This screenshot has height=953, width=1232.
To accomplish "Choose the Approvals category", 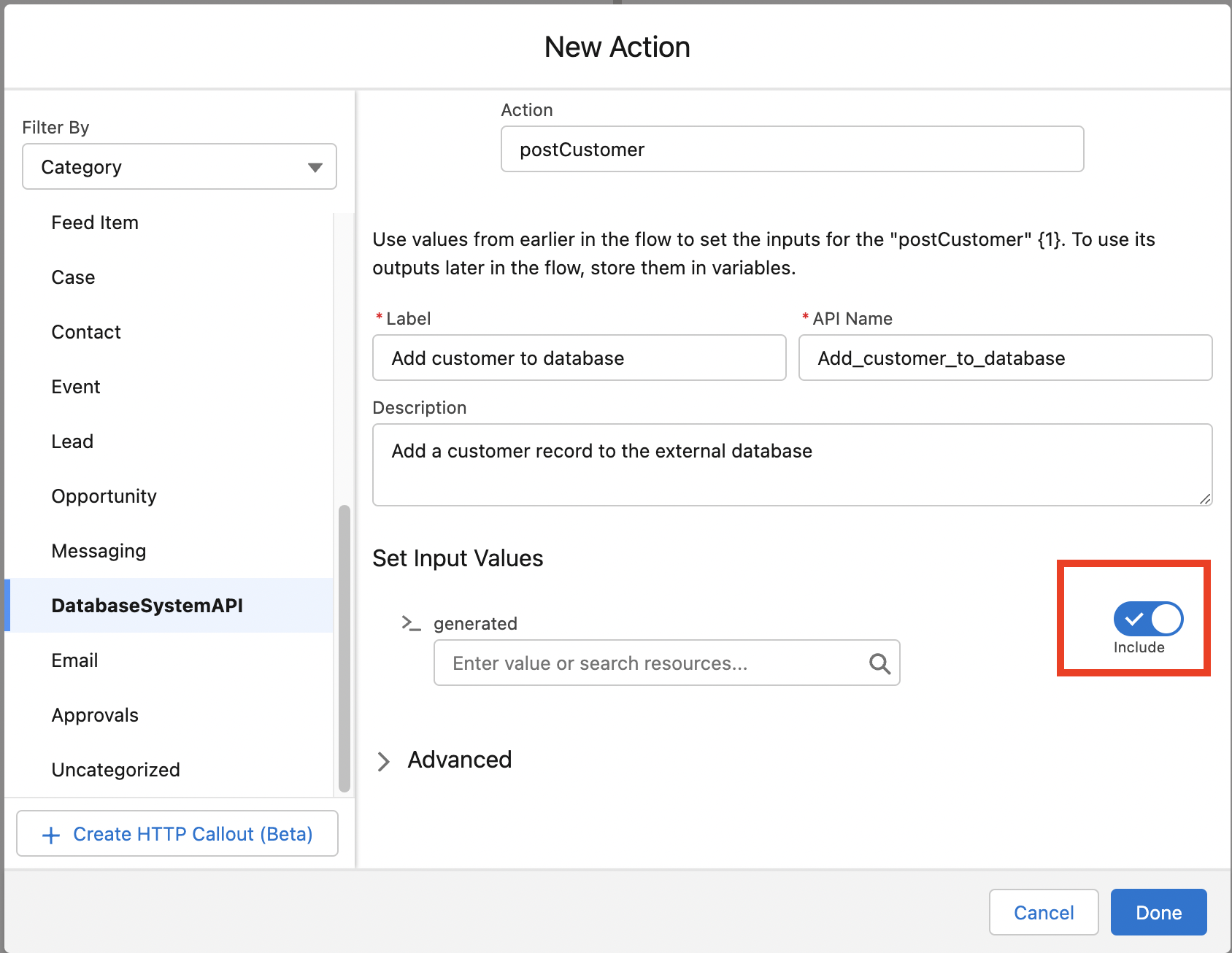I will (x=95, y=714).
